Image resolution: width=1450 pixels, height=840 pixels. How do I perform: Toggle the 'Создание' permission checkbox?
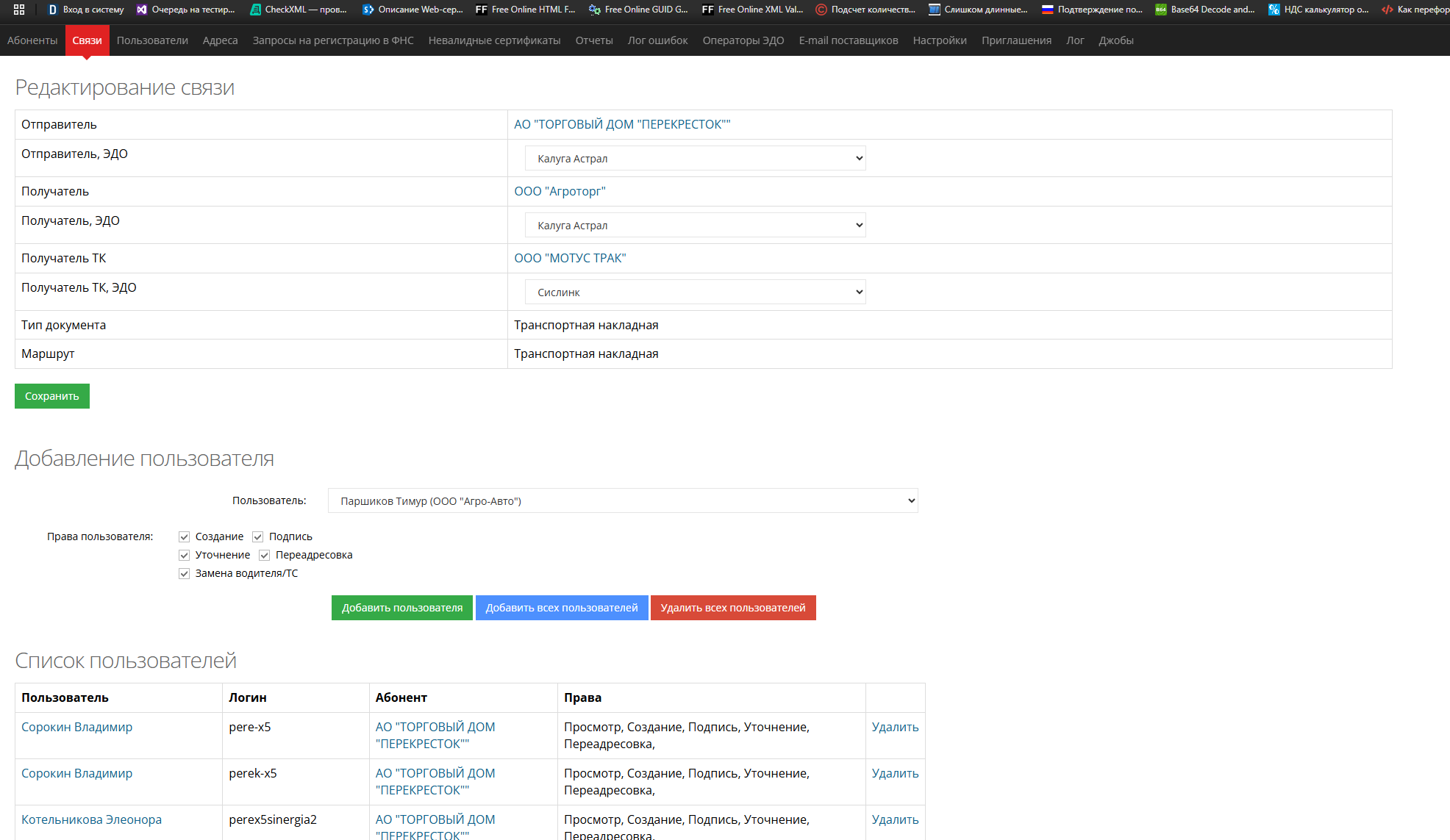[x=184, y=537]
